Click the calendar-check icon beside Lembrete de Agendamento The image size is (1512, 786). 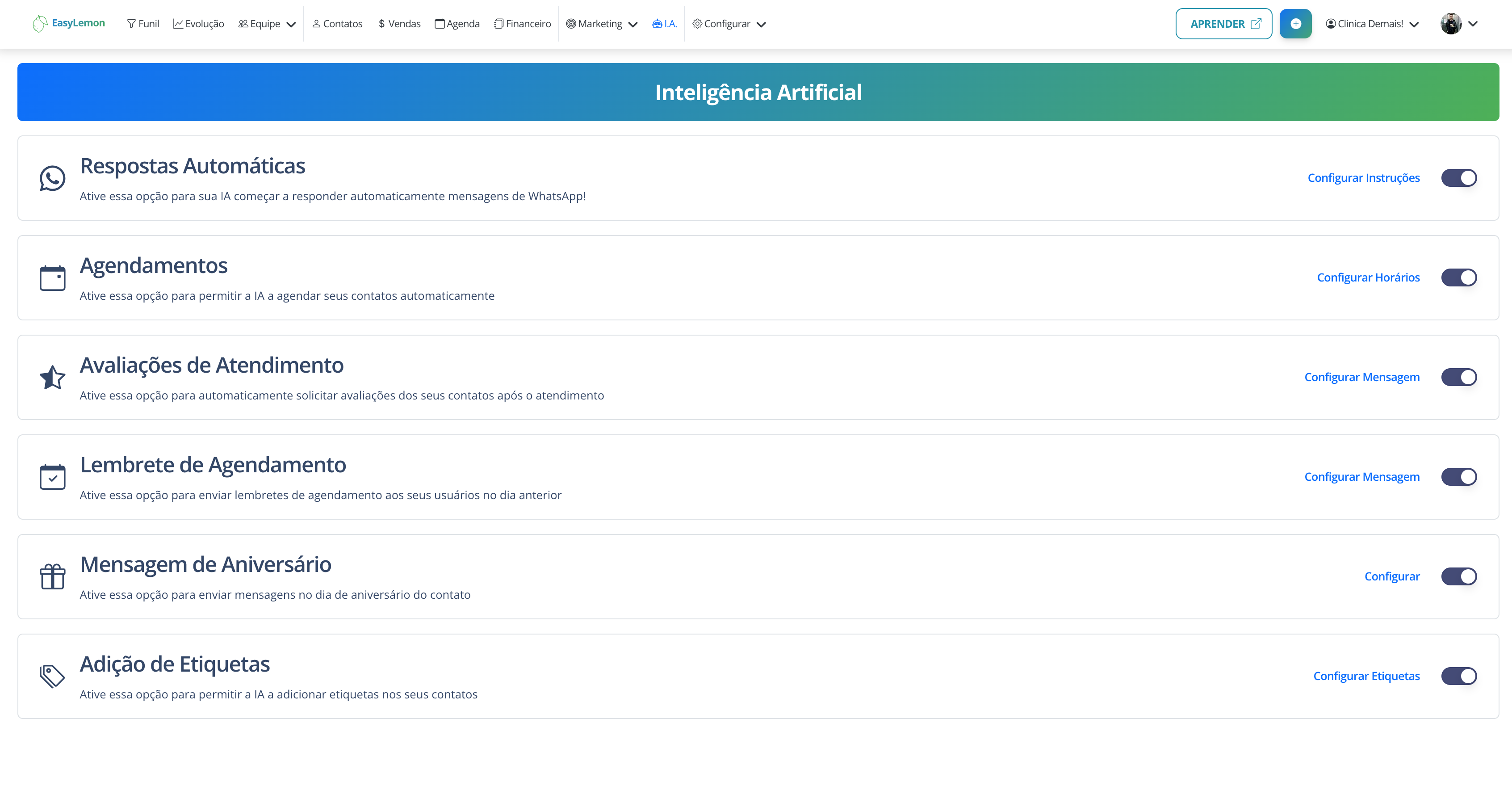[52, 477]
